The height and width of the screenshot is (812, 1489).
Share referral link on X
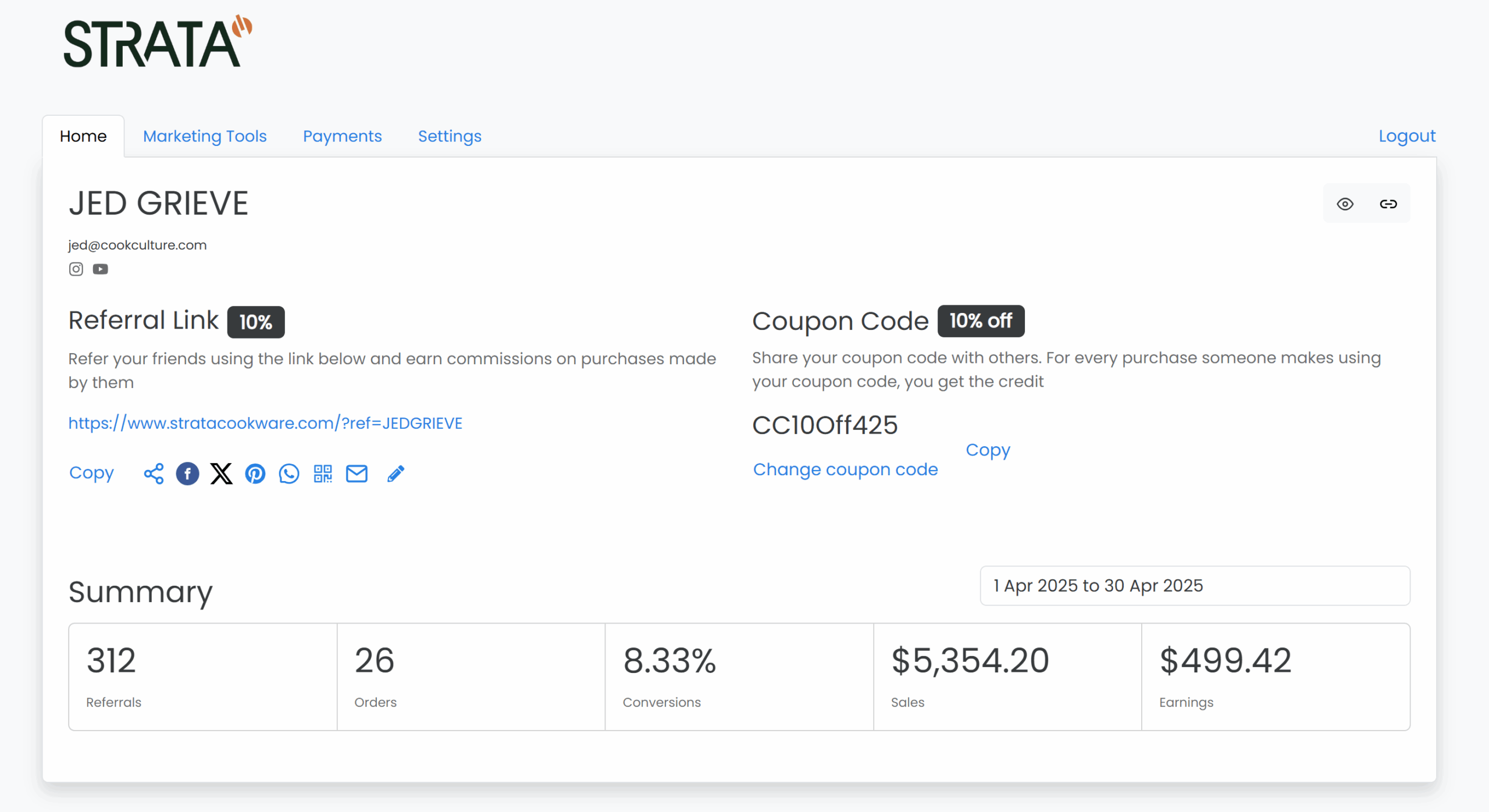(x=221, y=473)
